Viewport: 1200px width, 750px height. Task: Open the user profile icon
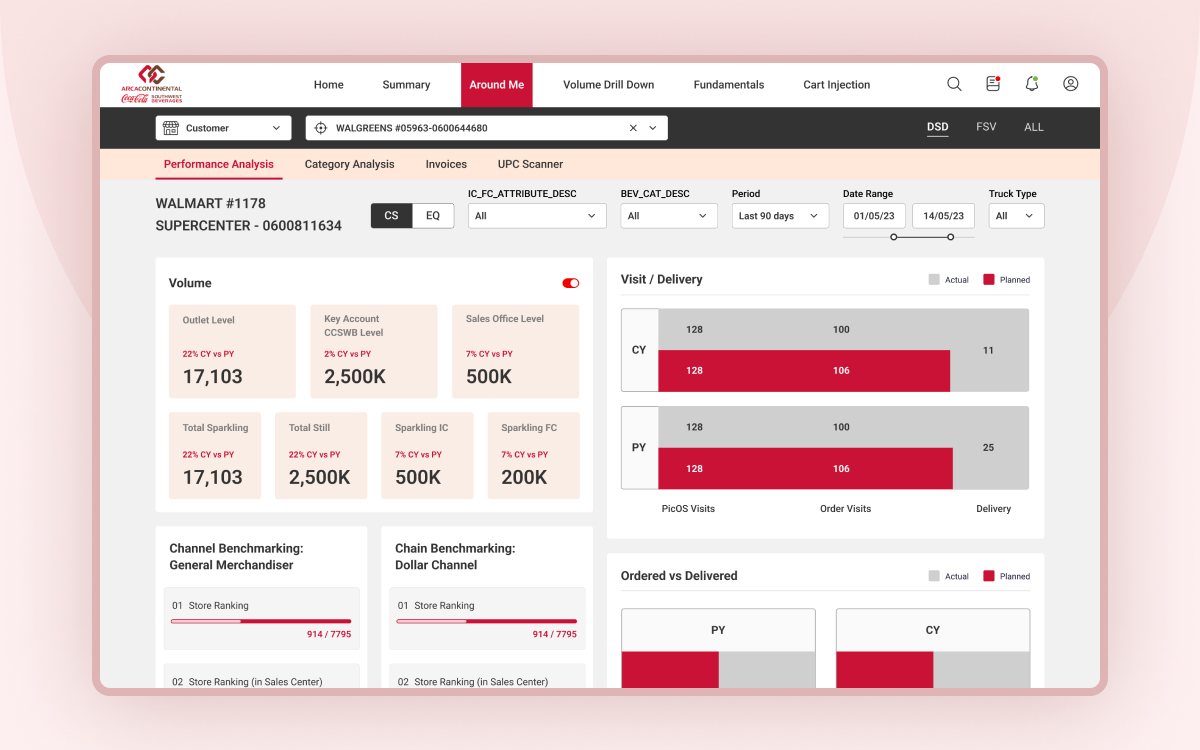click(1070, 84)
